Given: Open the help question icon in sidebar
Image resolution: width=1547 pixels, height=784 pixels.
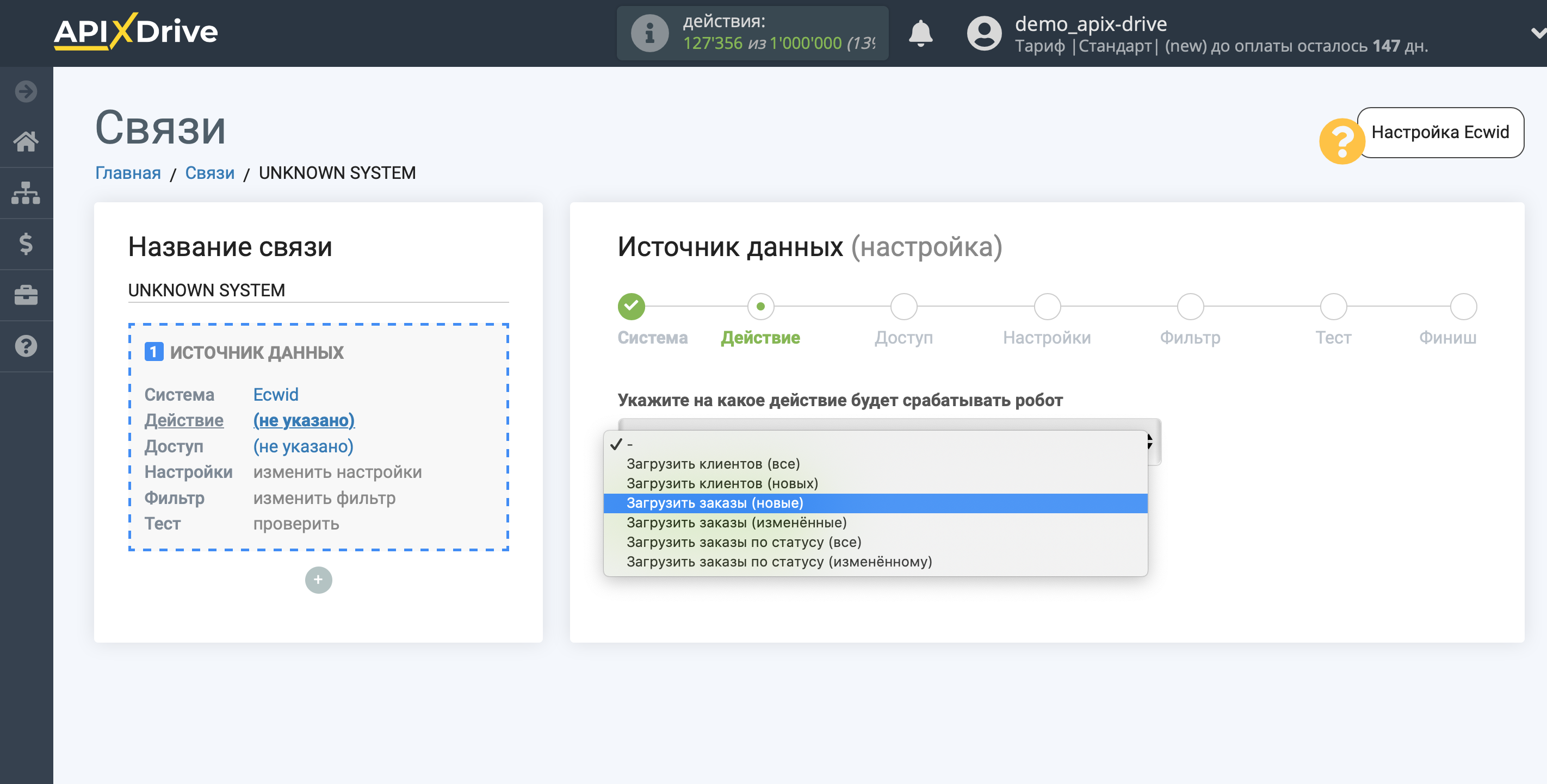Looking at the screenshot, I should (26, 346).
